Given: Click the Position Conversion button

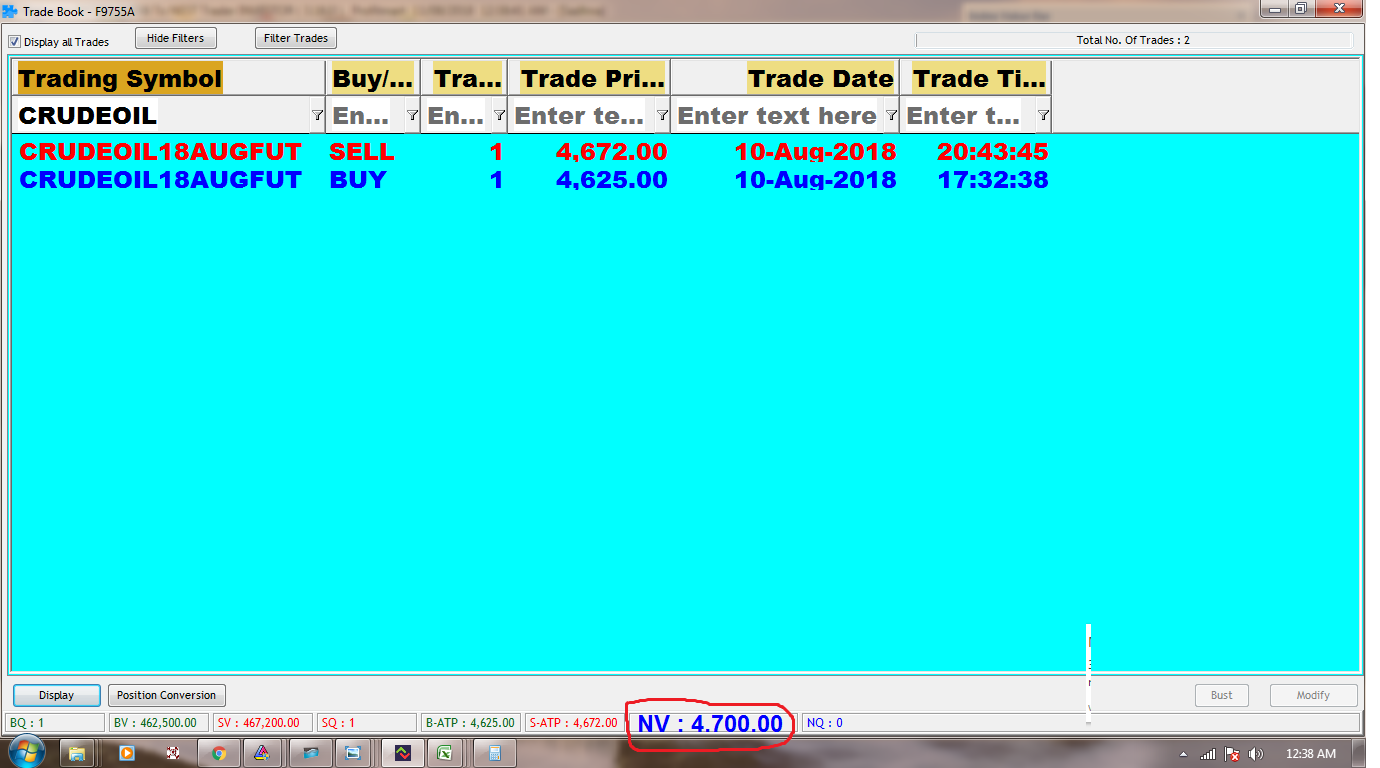Looking at the screenshot, I should [166, 695].
